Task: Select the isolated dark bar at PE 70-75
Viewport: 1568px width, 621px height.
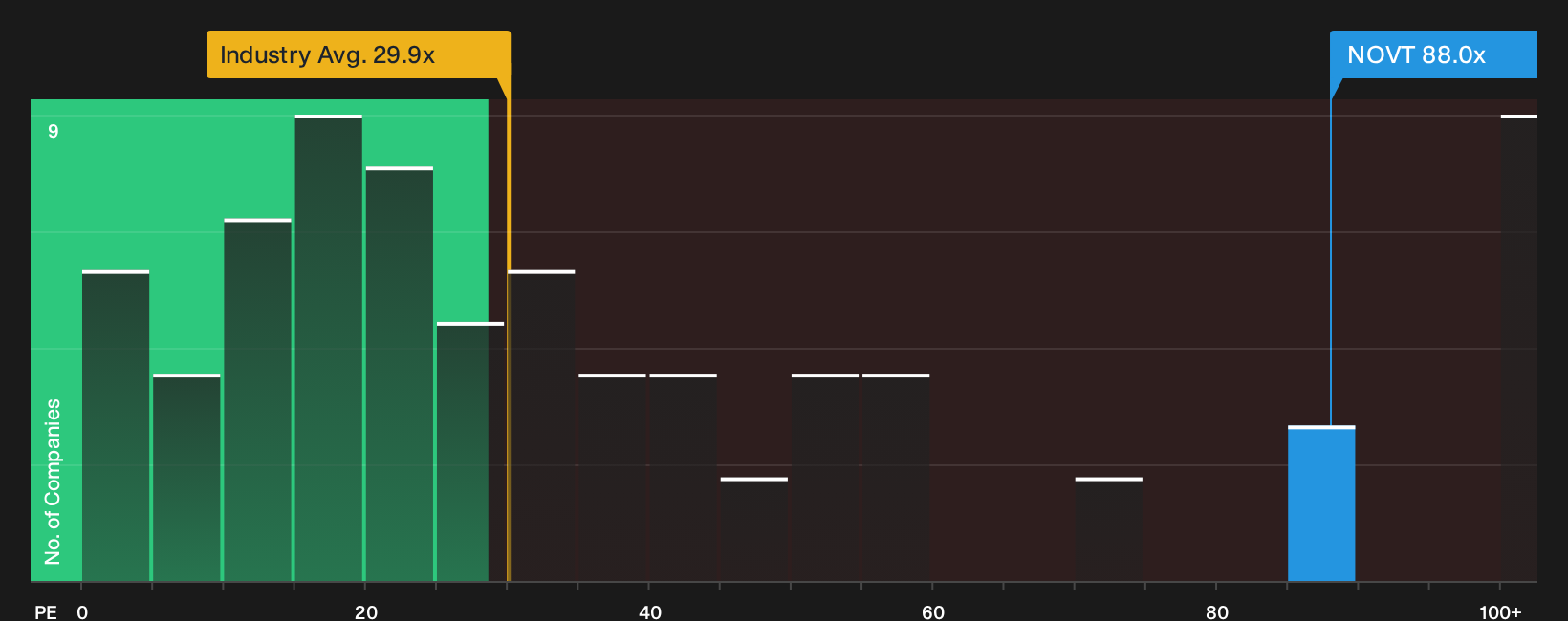Action: 1109,529
